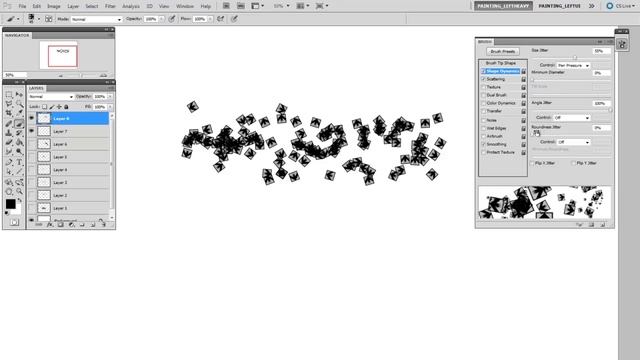Click the Brush Presets button

coord(503,51)
